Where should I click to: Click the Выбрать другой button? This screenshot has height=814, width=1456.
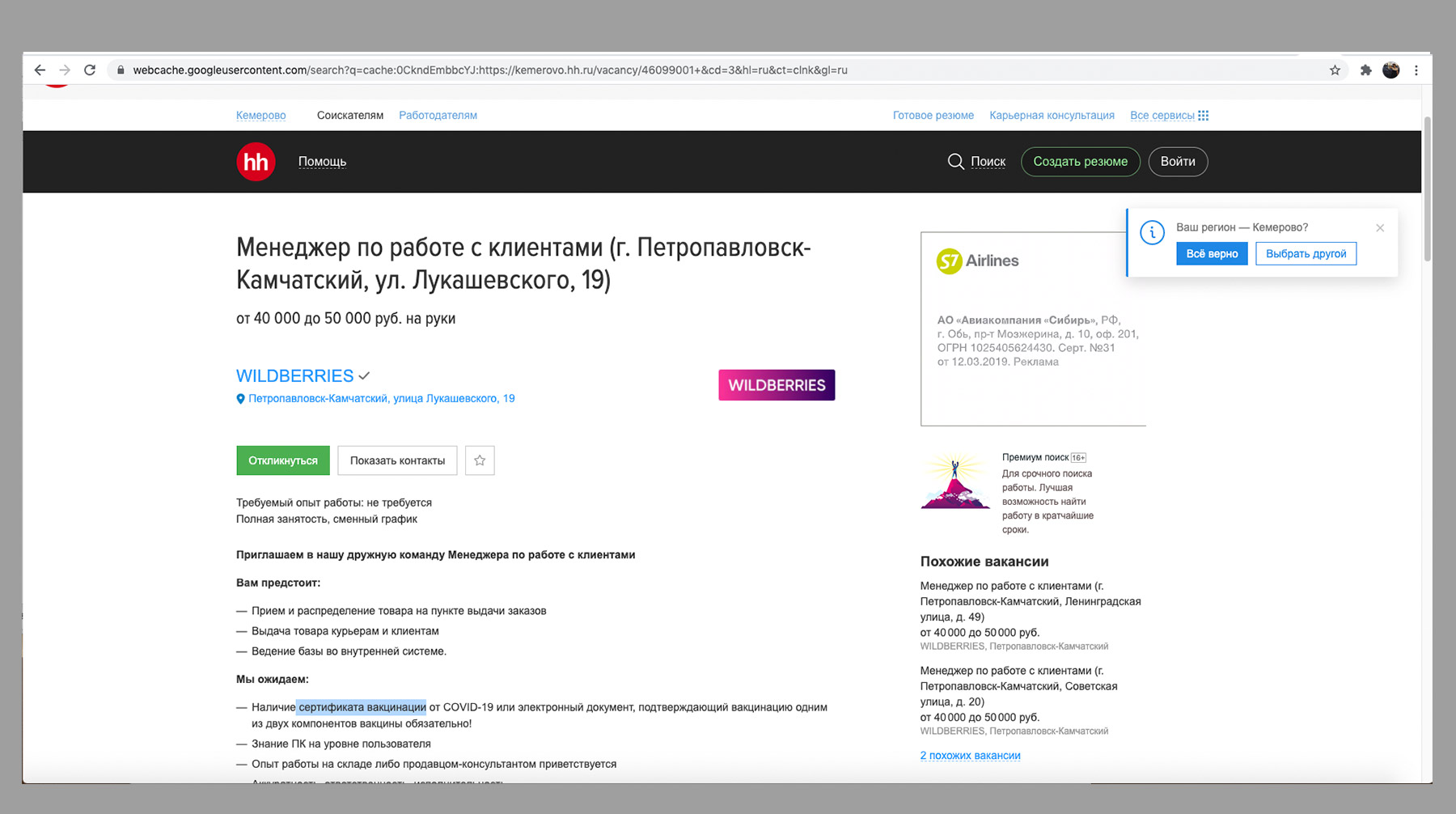pos(1306,254)
